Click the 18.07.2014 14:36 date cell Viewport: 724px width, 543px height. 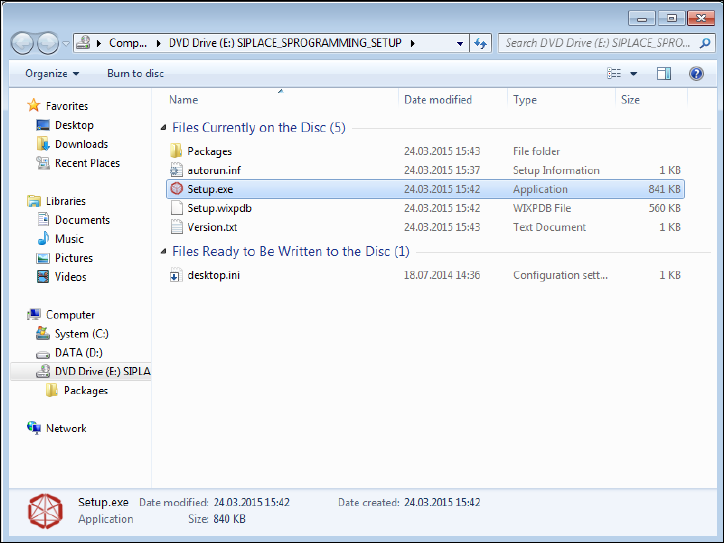(x=442, y=275)
